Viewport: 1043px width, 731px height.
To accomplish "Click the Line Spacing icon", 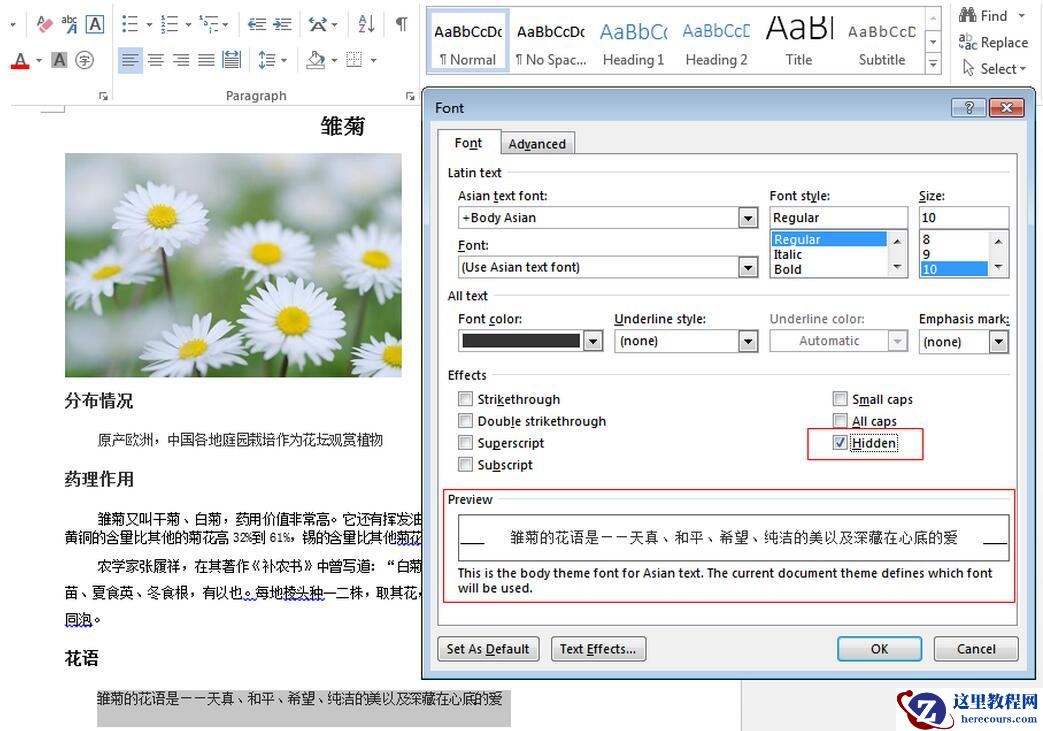I will (267, 61).
